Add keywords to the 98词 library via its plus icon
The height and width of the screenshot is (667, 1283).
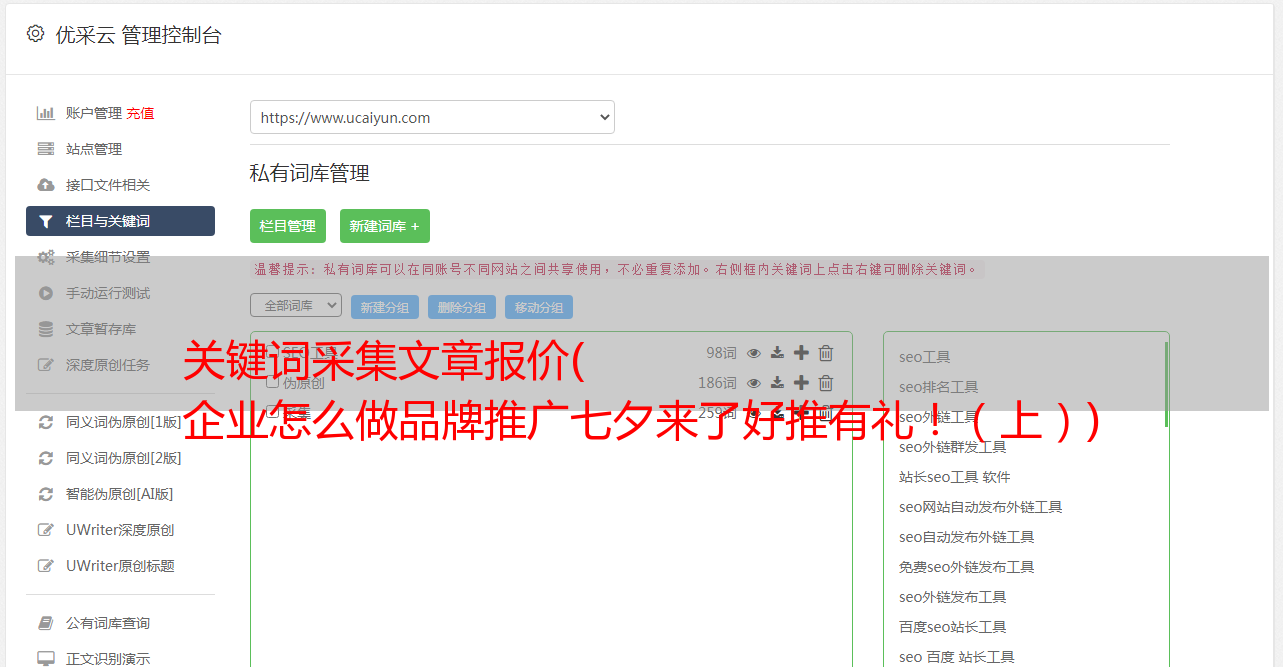tap(801, 353)
